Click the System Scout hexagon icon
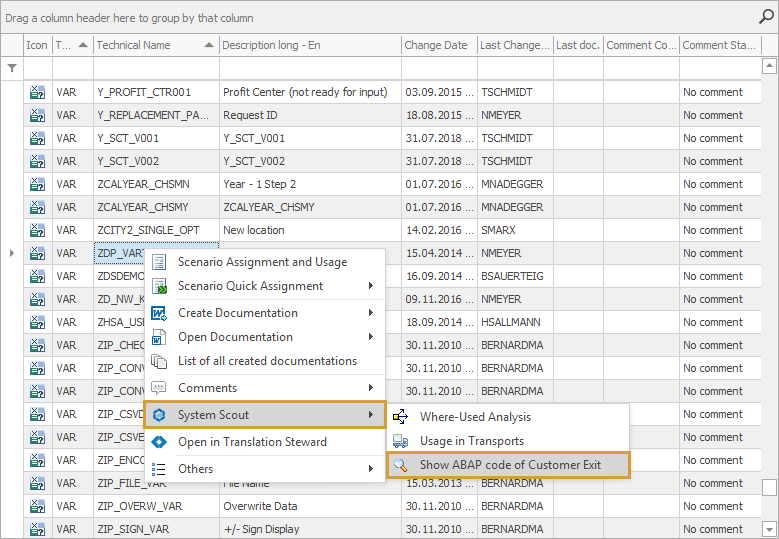Viewport: 779px width, 539px height. [159, 415]
